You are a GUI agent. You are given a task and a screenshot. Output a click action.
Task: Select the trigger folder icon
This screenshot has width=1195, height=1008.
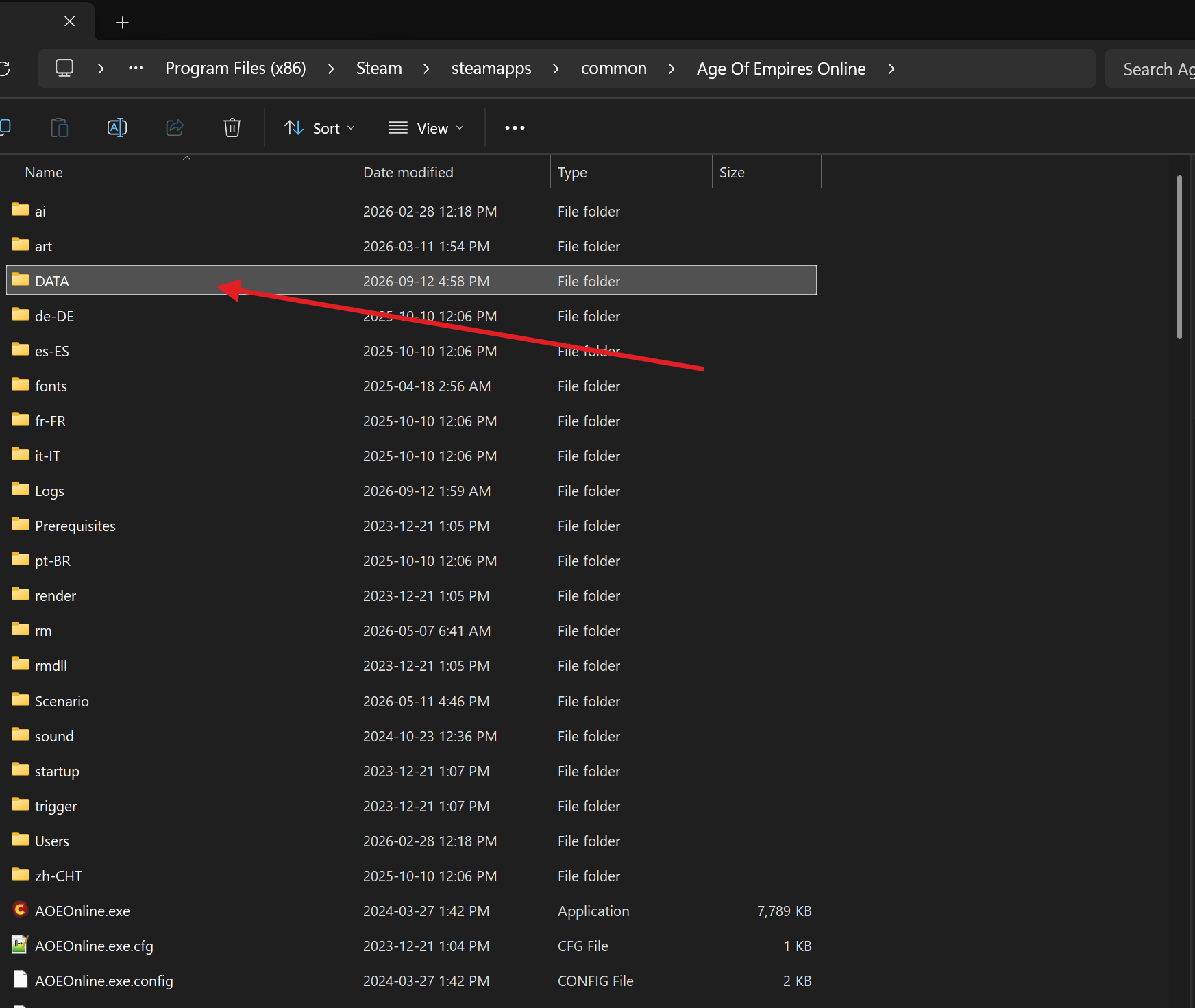[21, 804]
